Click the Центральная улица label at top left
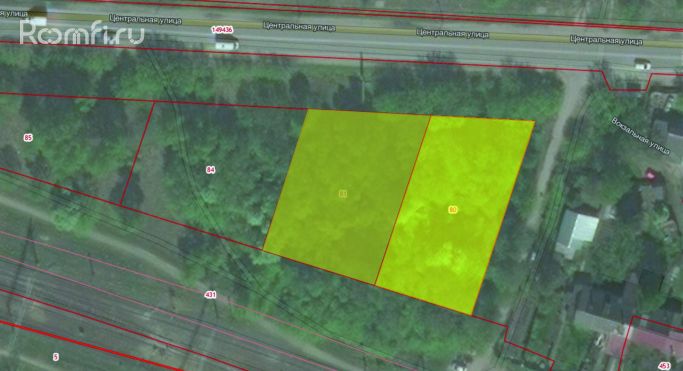The image size is (683, 371). (145, 19)
